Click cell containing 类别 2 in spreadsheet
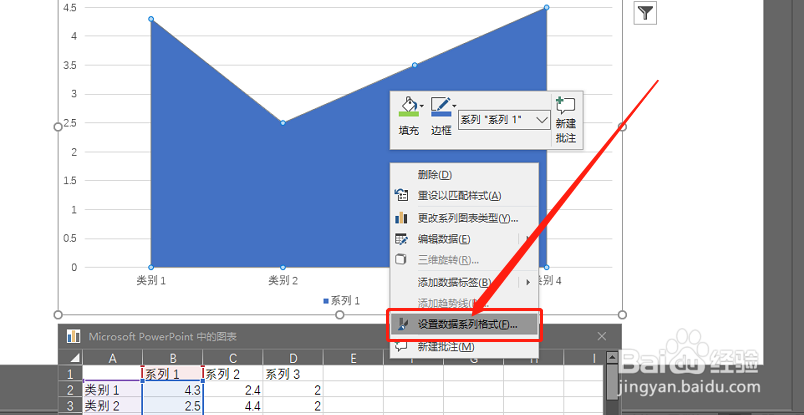Viewport: 804px width, 415px height. coord(112,406)
